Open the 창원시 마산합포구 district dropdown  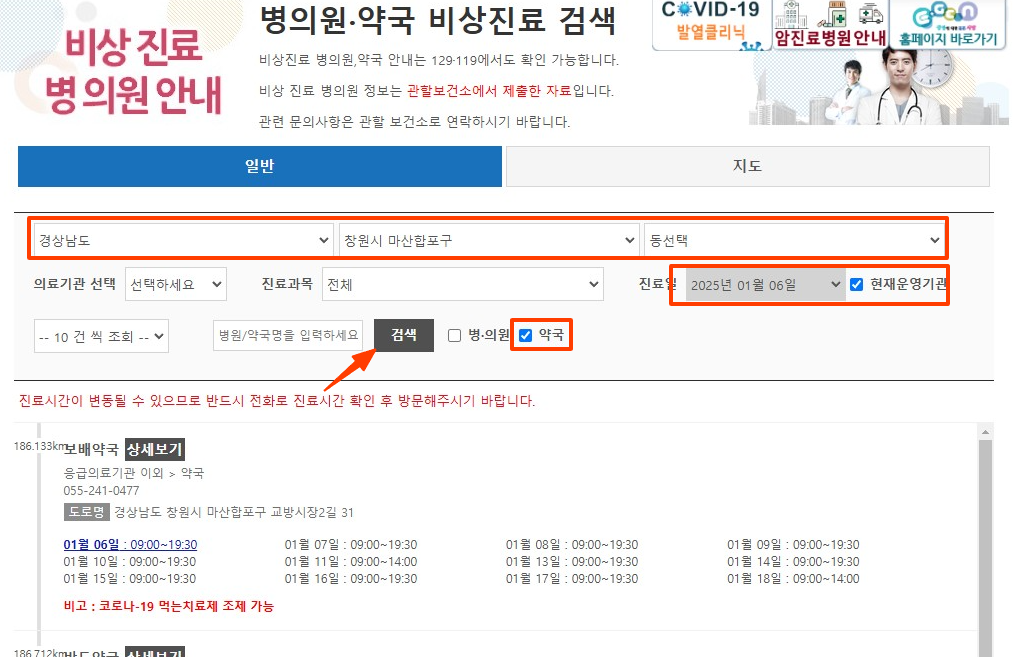[489, 240]
